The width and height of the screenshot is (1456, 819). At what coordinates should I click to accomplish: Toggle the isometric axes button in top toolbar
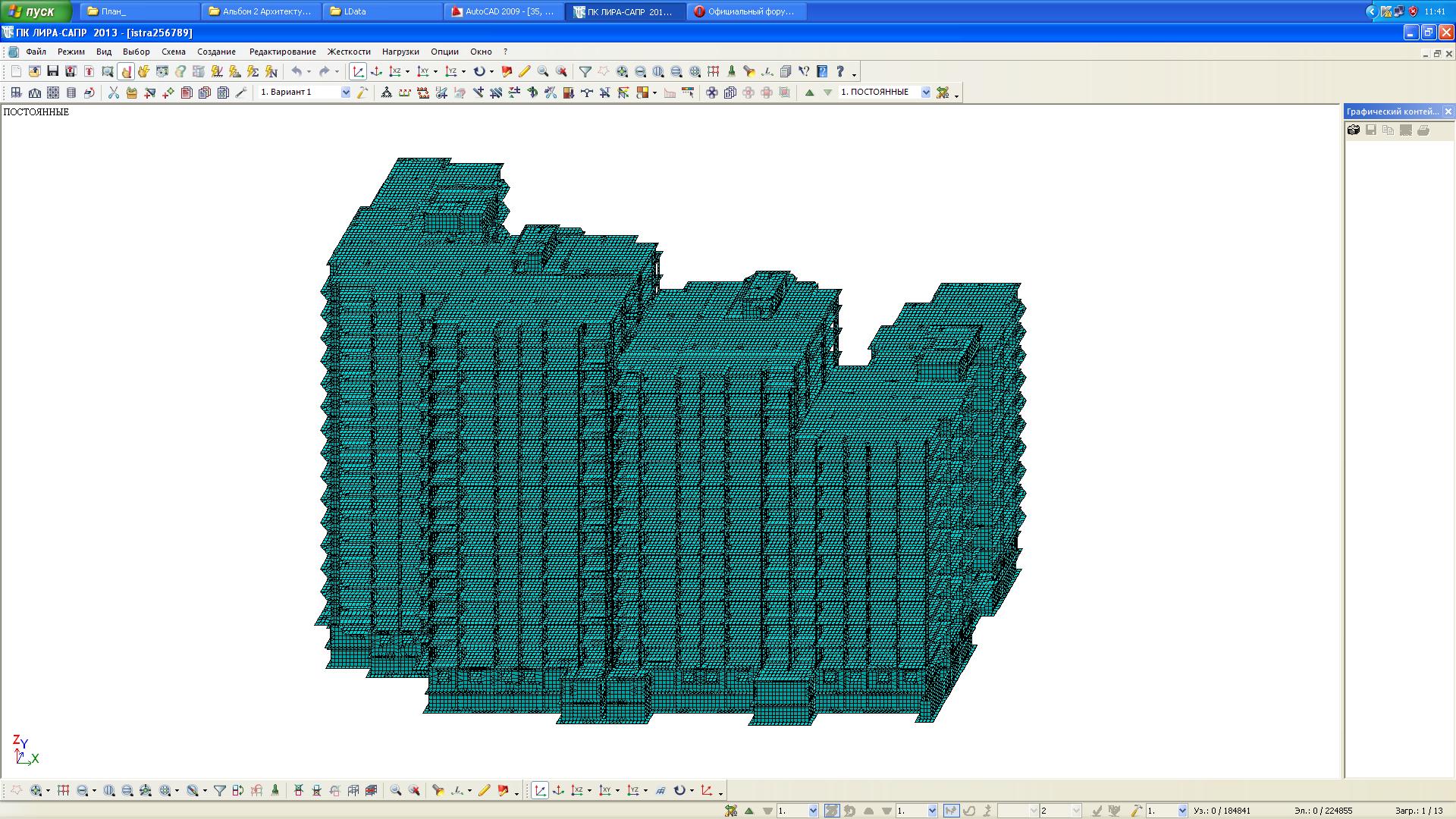pos(358,71)
